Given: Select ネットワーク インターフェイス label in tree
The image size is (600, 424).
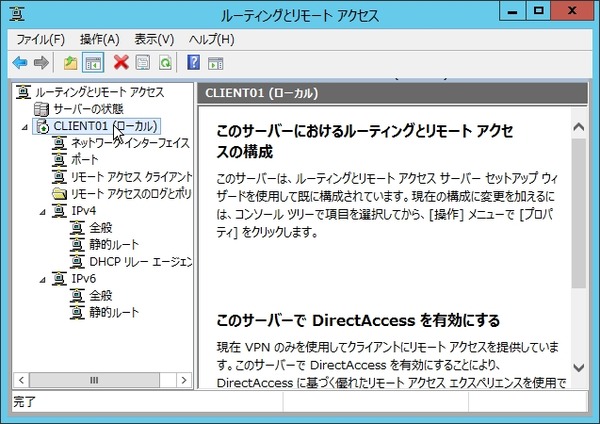Looking at the screenshot, I should [130, 143].
